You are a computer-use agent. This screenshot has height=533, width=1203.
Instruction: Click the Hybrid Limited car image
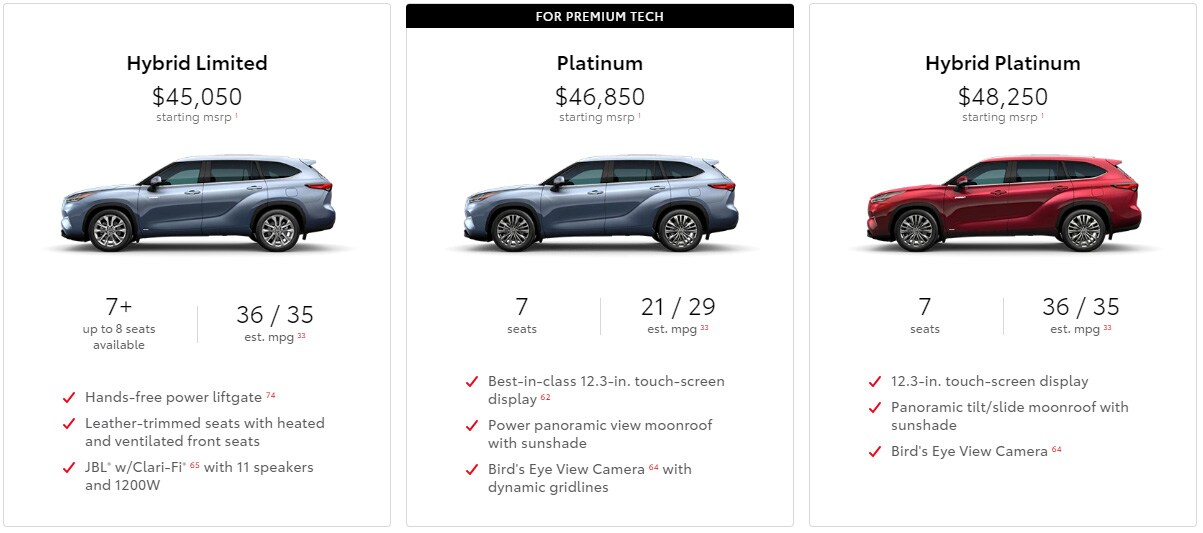197,205
